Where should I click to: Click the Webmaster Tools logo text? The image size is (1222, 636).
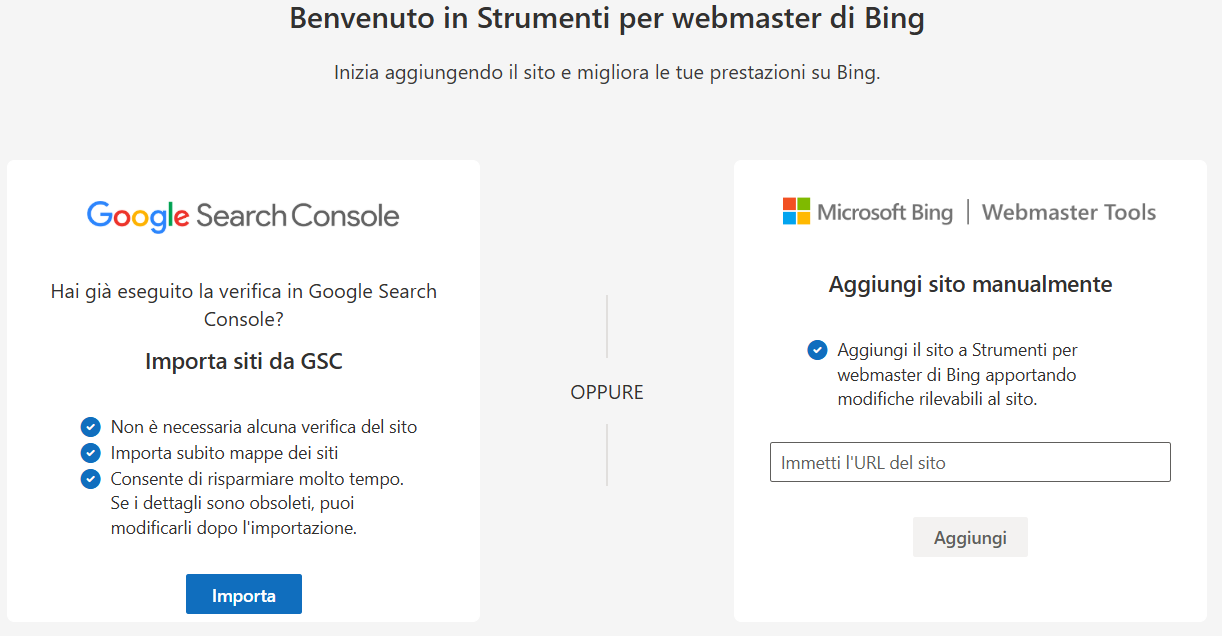(1069, 212)
